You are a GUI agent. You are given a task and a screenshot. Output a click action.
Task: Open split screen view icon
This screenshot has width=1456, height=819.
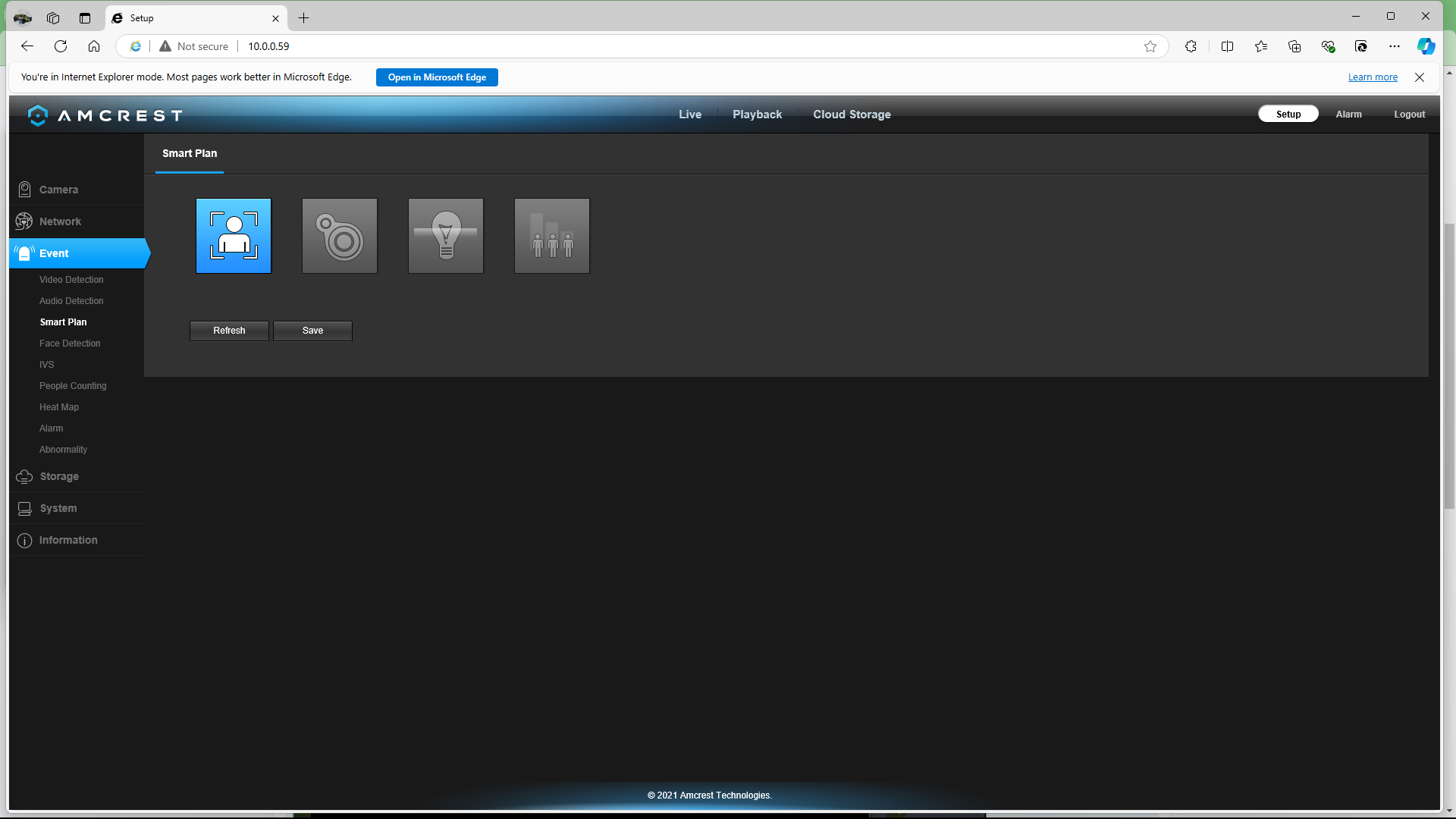1227,46
